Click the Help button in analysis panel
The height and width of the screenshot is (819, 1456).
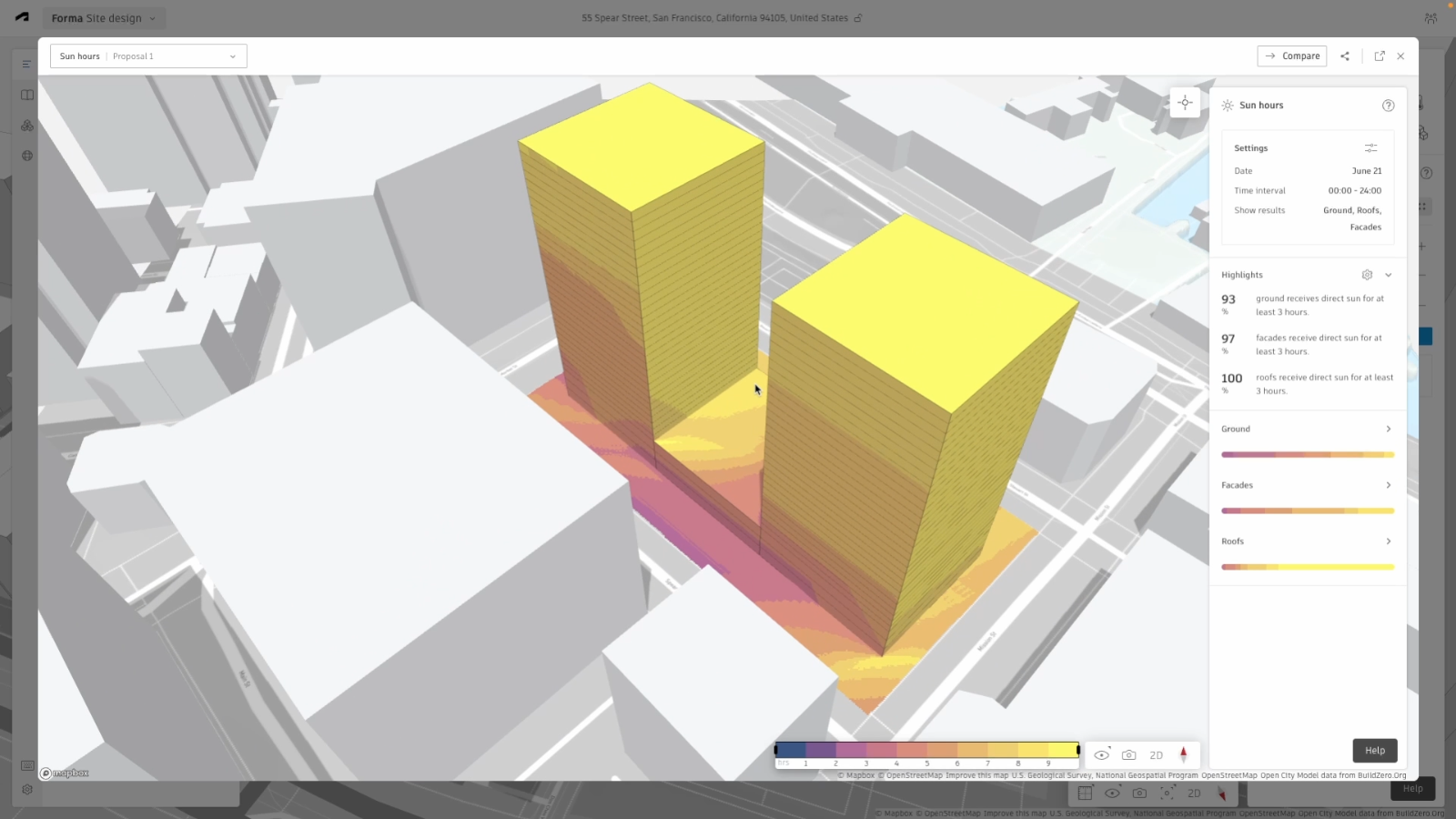(1375, 751)
